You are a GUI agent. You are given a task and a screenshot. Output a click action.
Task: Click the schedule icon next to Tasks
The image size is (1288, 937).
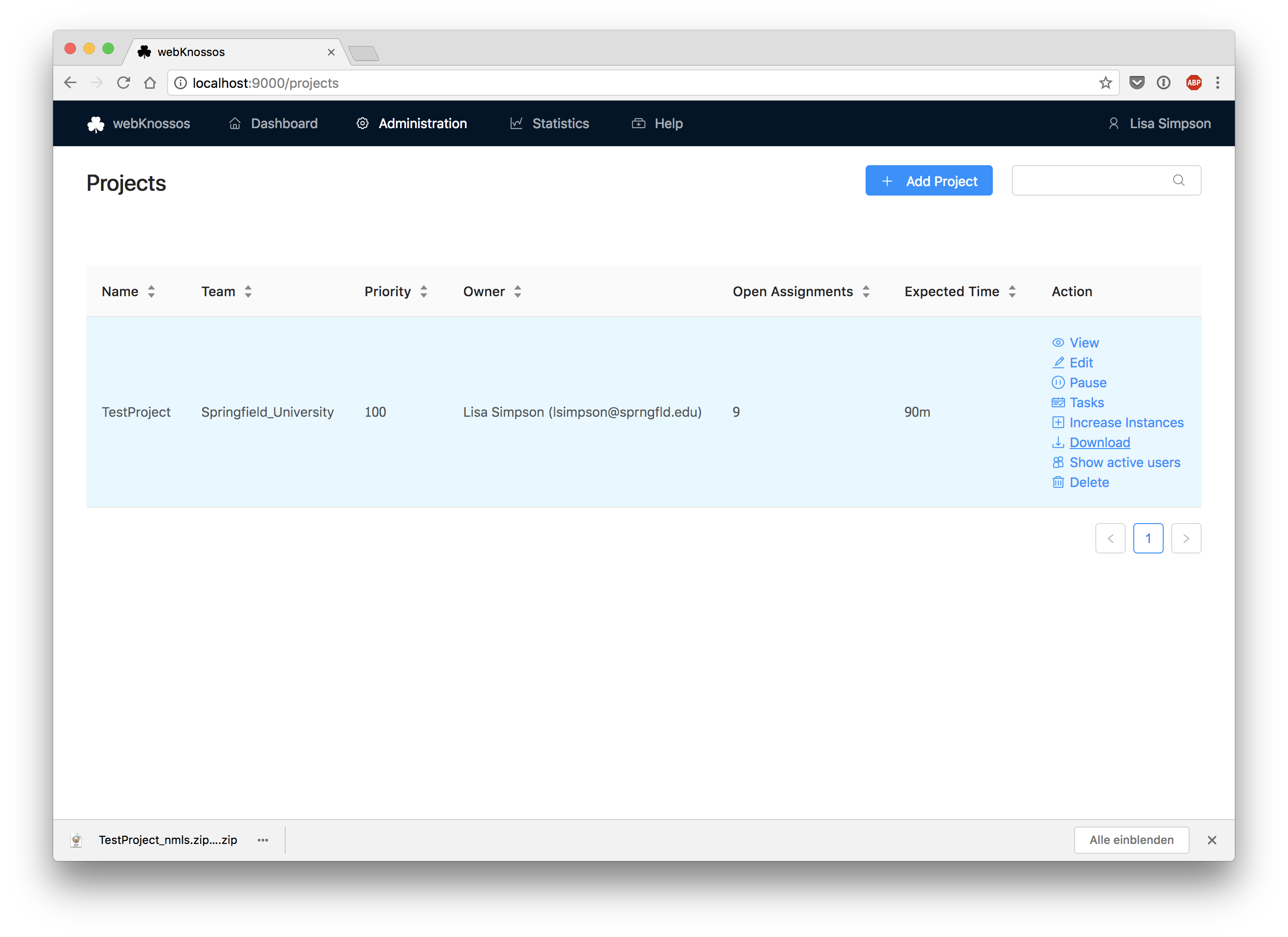[1058, 402]
